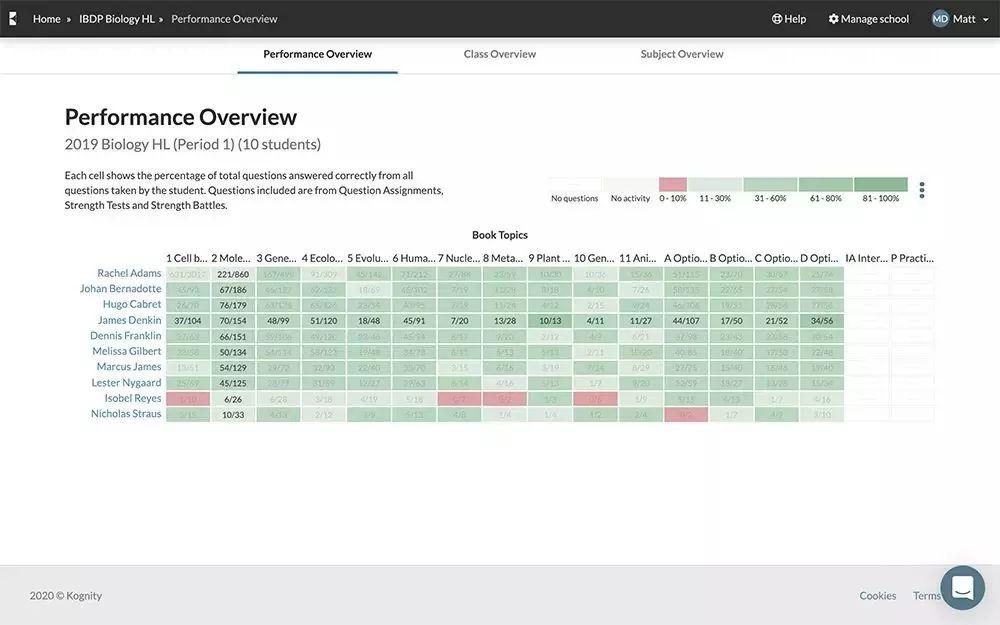Click James Denkin's 37/104 cell
This screenshot has height=625, width=1000.
point(188,321)
